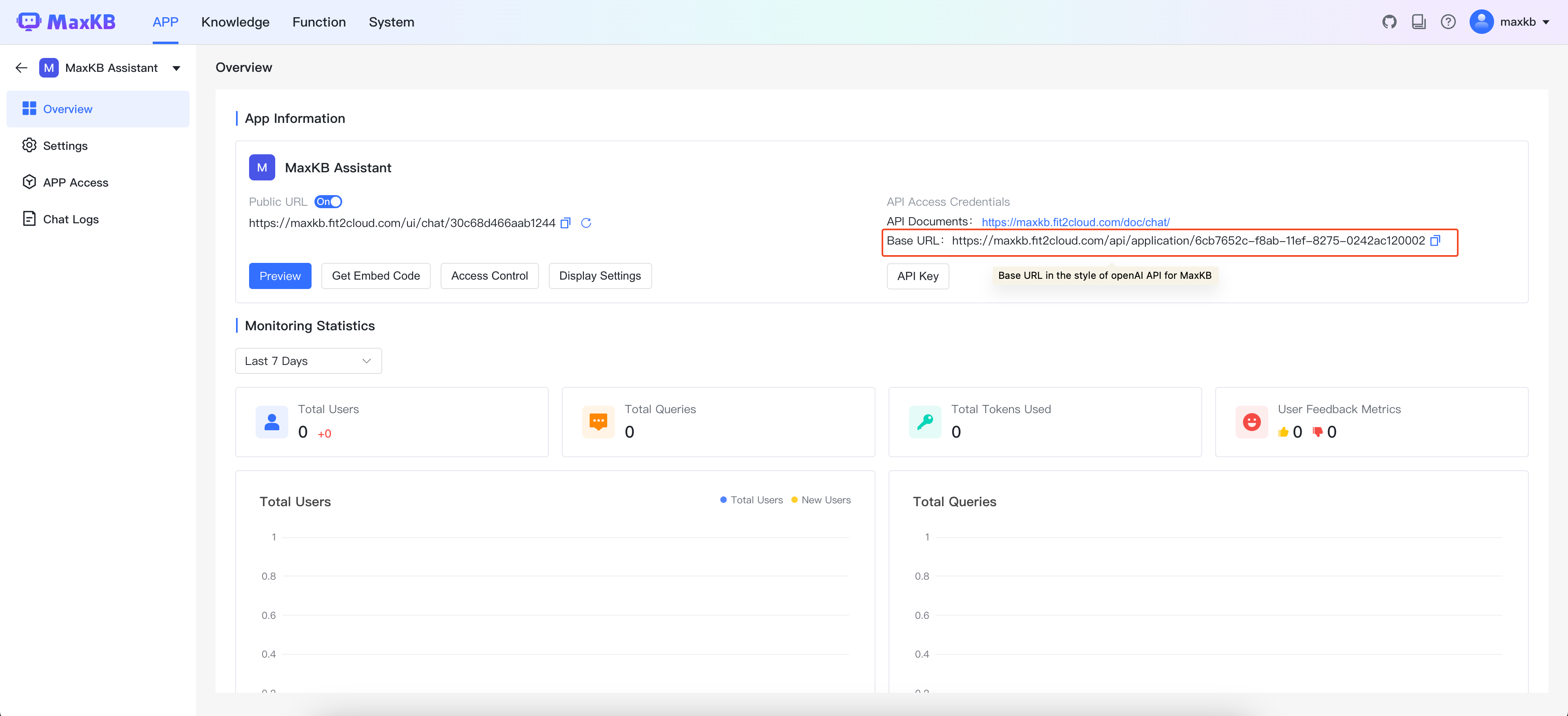The image size is (1568, 716).
Task: Open Settings in the sidebar
Action: click(98, 145)
